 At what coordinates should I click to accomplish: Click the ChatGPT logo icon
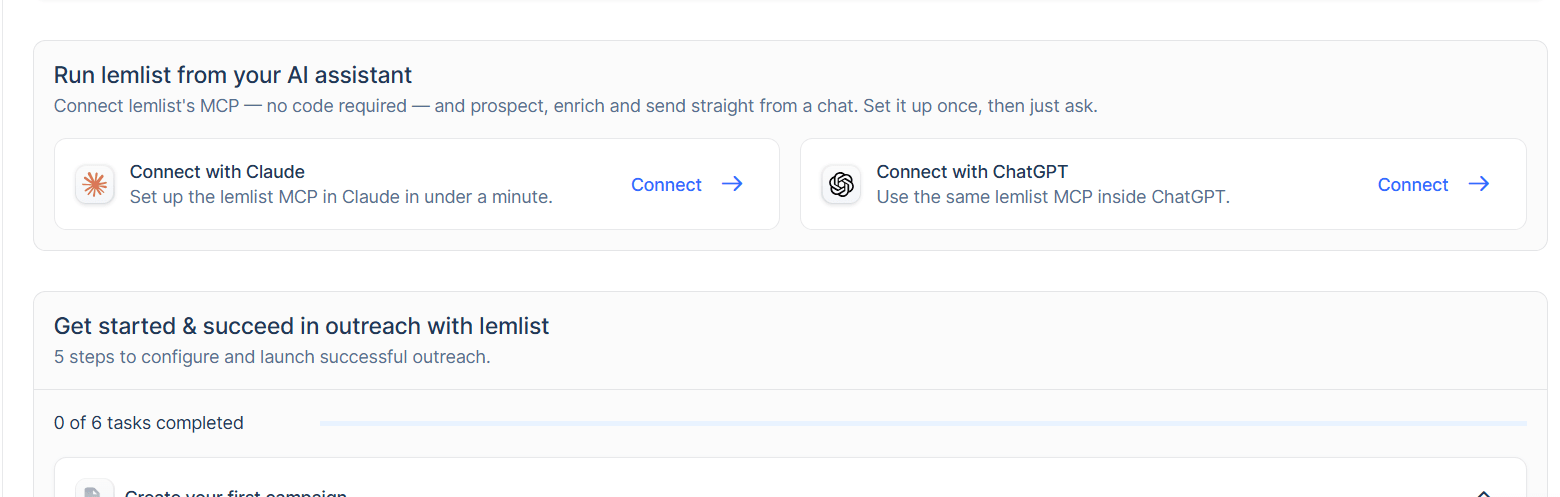[841, 184]
